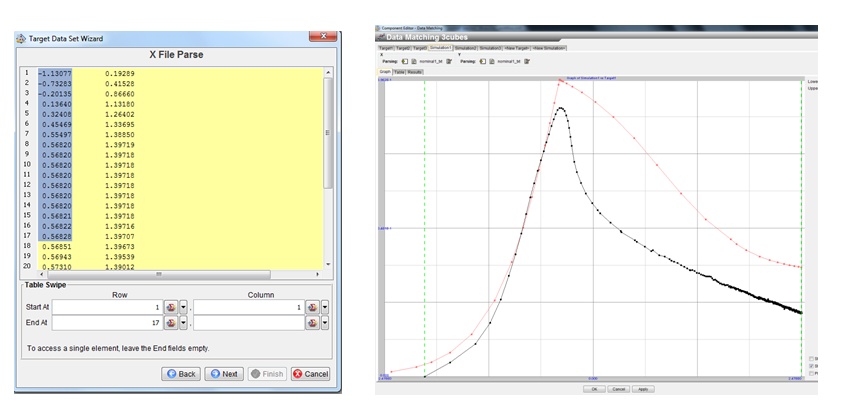
Task: Open End At Column dropdown arrow
Action: (325, 323)
